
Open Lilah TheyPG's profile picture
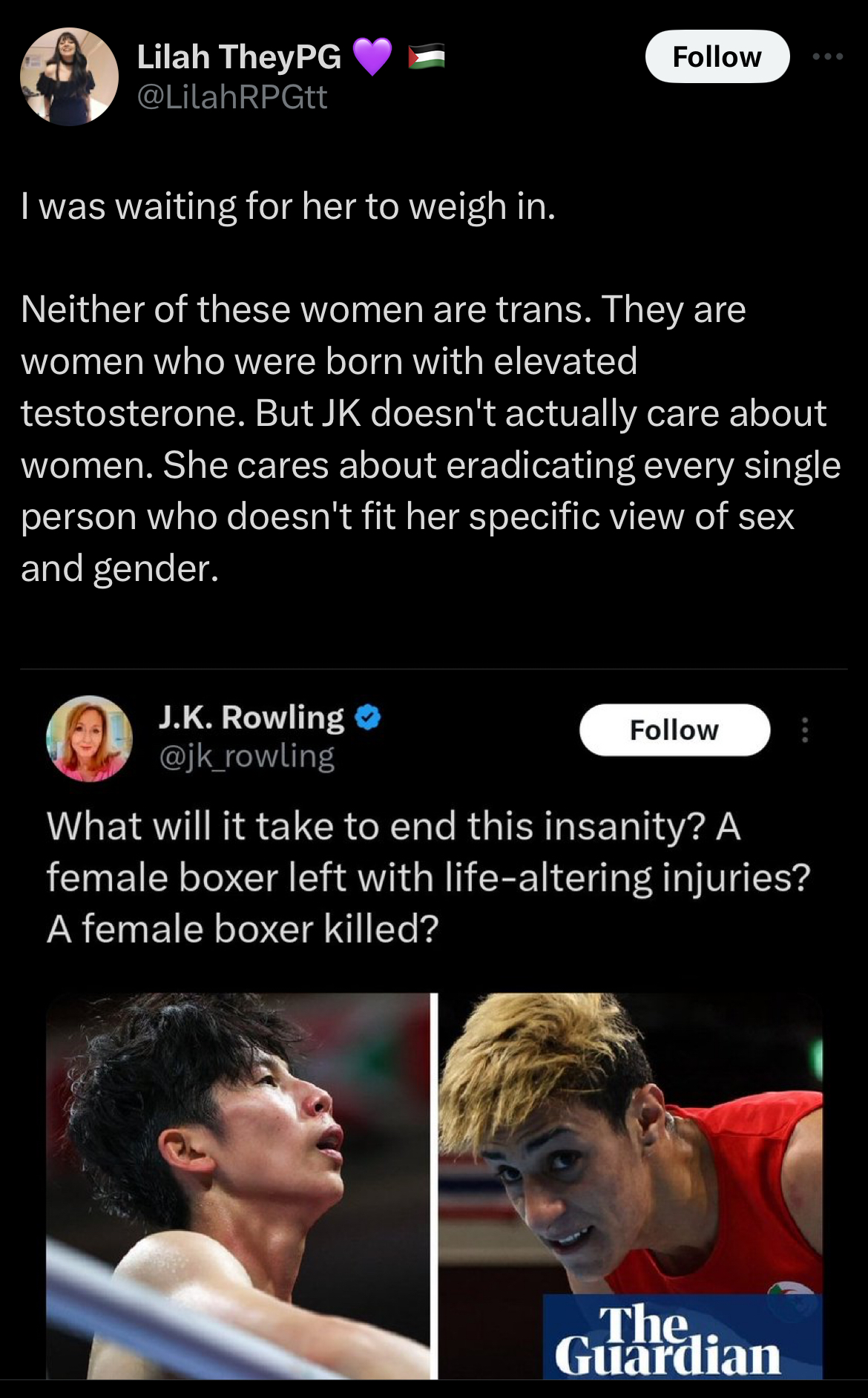(69, 76)
